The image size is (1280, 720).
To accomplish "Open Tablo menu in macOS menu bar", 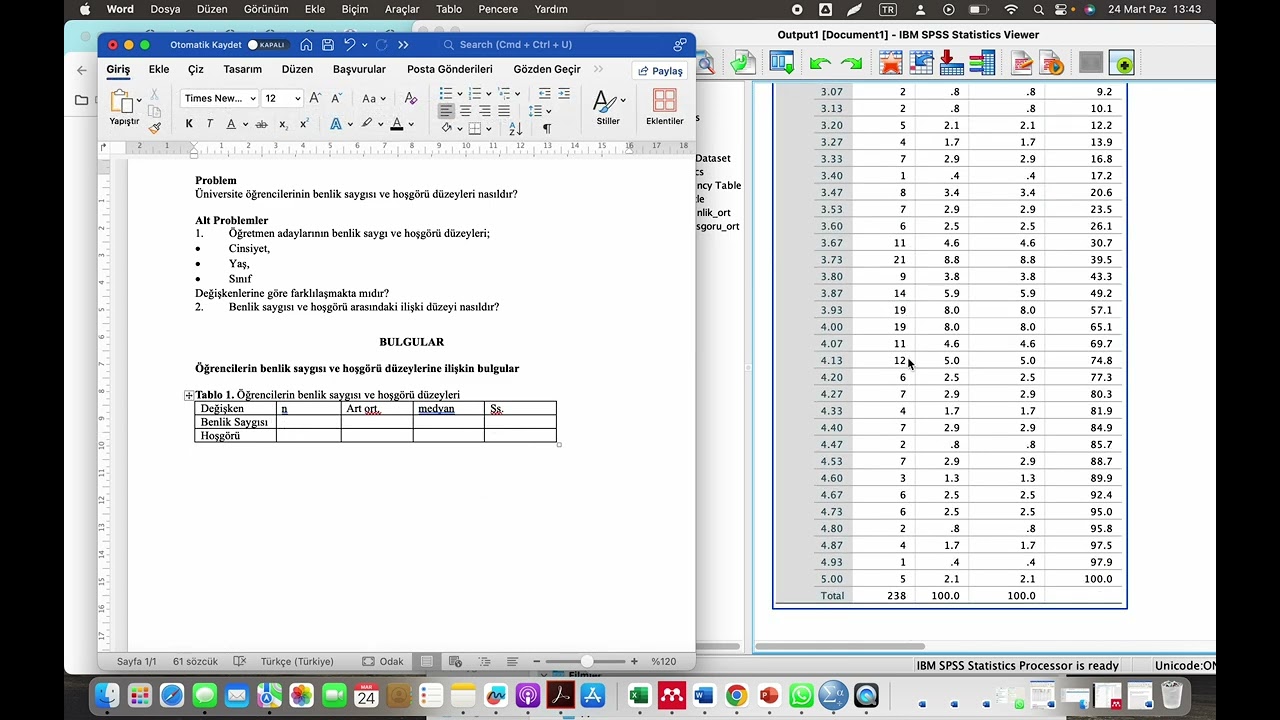I will click(x=449, y=9).
